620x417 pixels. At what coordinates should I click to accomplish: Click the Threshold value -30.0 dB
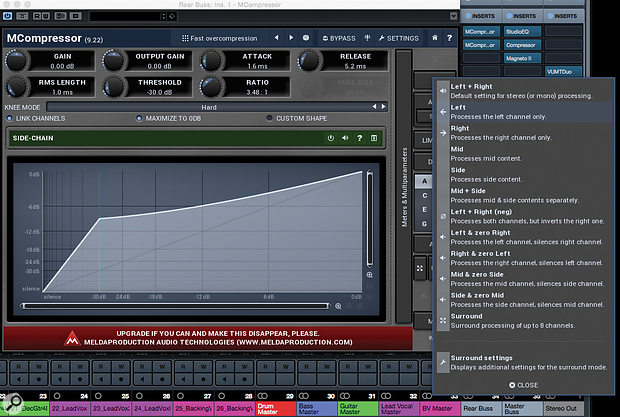(160, 92)
